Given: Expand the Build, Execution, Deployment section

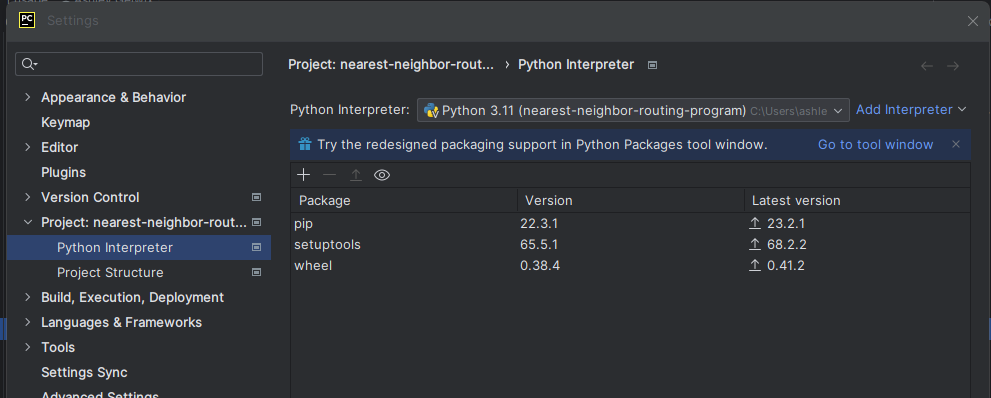Looking at the screenshot, I should point(27,297).
